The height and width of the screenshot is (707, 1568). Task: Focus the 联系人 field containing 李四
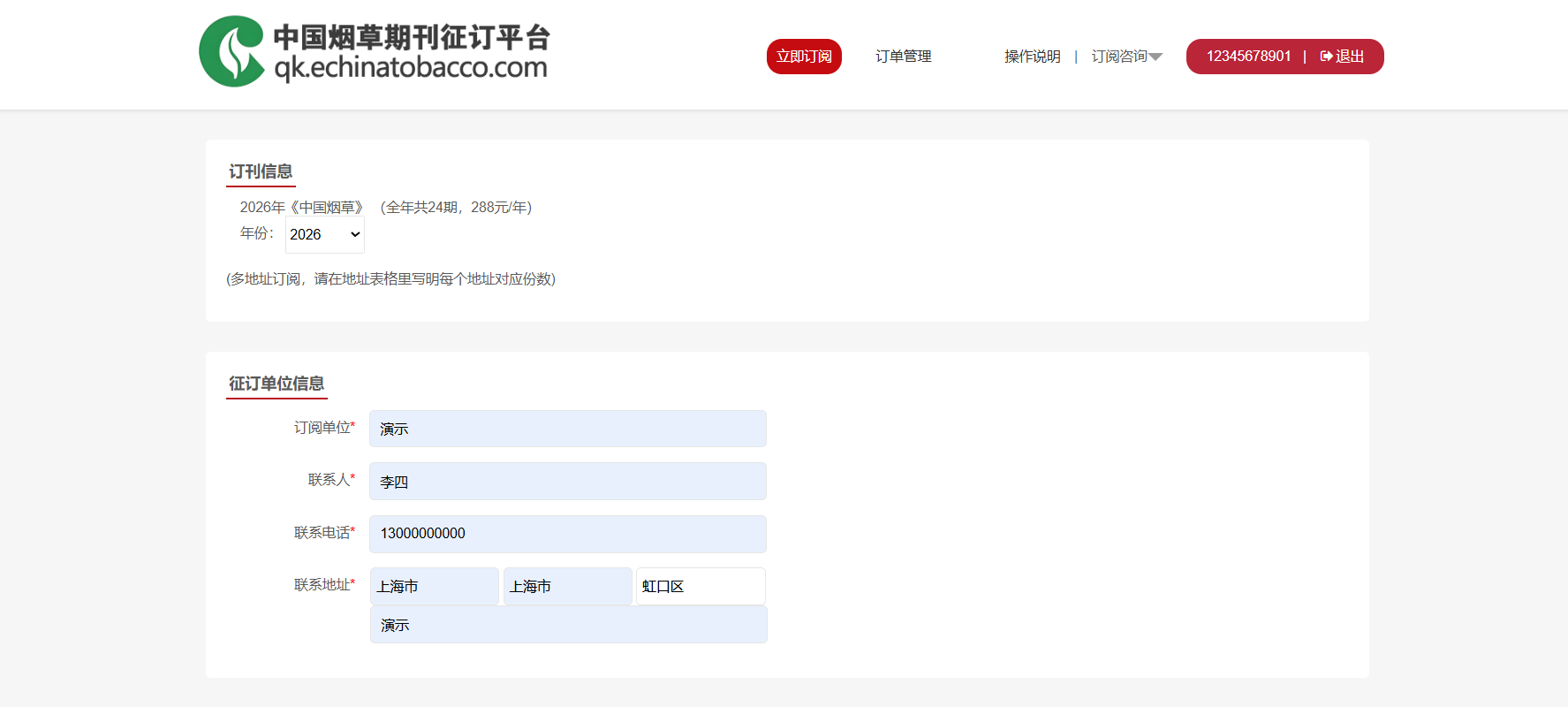[567, 482]
